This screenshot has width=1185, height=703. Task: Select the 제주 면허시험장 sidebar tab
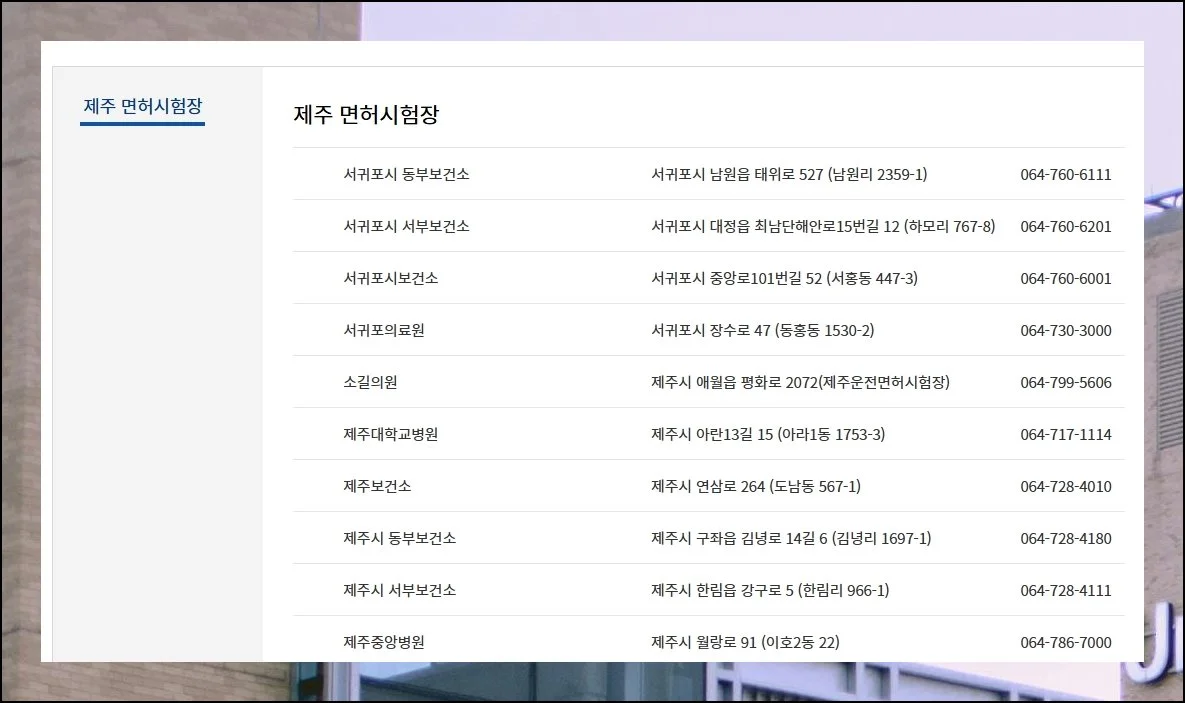[142, 106]
